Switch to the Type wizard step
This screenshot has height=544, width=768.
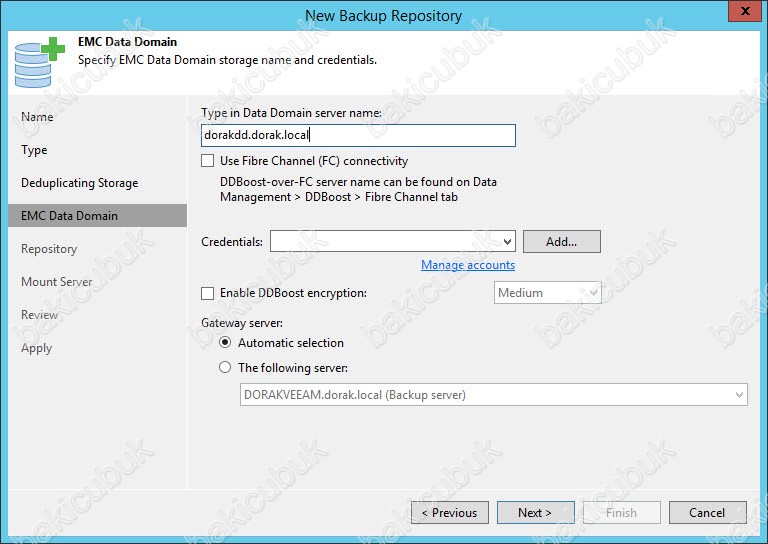coord(35,150)
